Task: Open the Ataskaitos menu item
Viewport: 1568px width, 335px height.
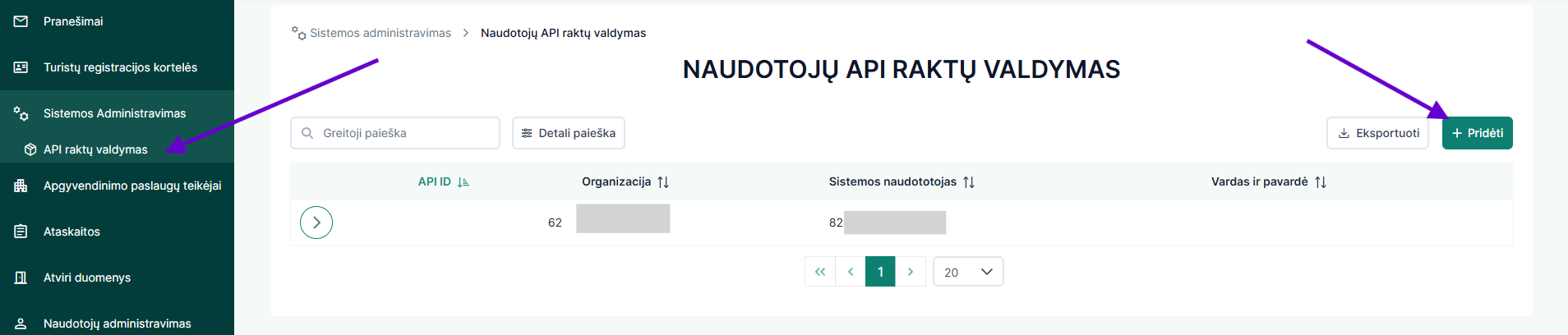Action: tap(71, 232)
